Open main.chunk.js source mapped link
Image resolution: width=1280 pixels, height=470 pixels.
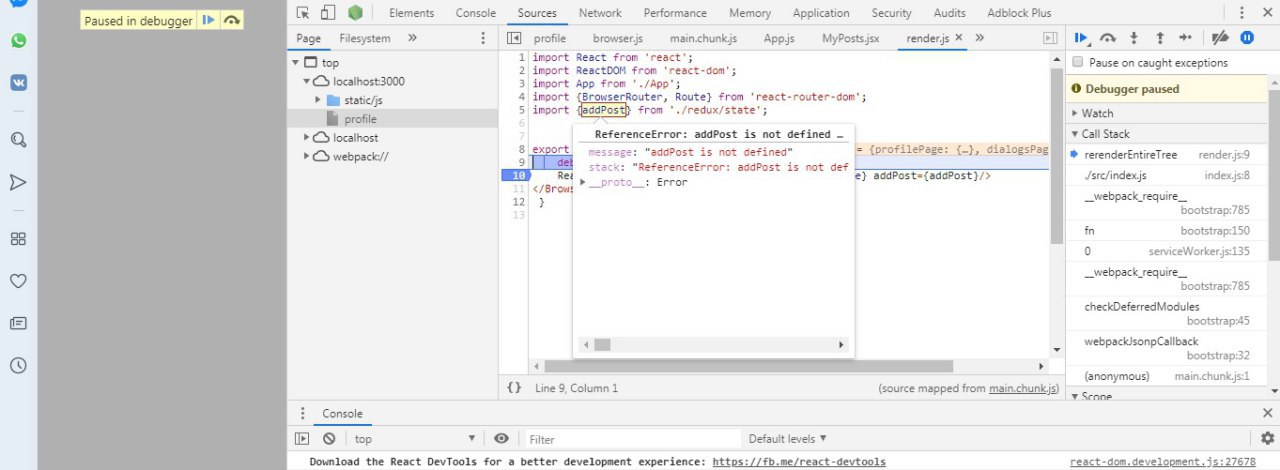[x=1022, y=388]
